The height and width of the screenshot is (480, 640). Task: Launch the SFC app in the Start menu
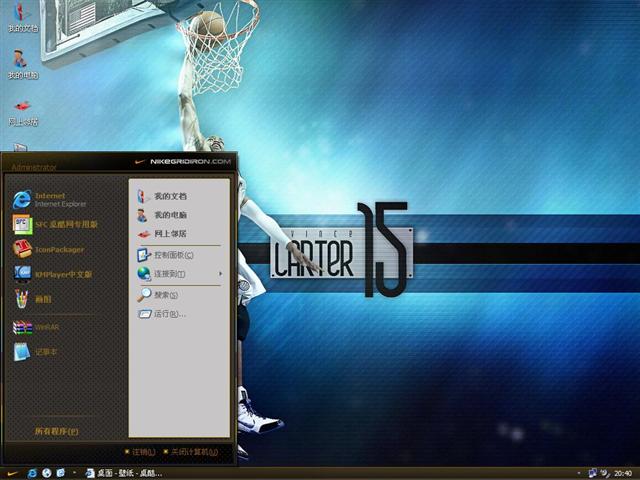55,224
